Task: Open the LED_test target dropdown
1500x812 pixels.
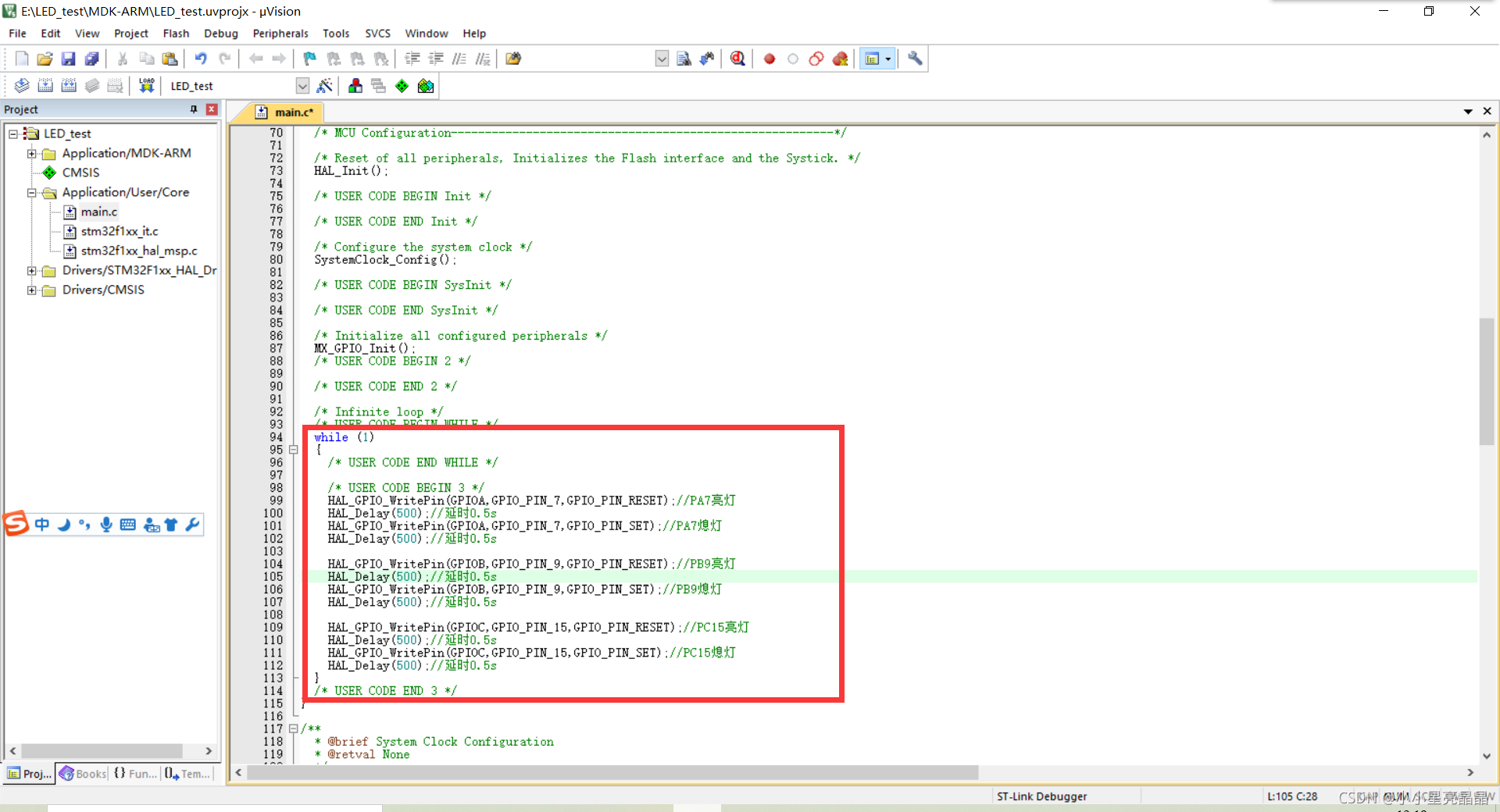Action: 302,86
